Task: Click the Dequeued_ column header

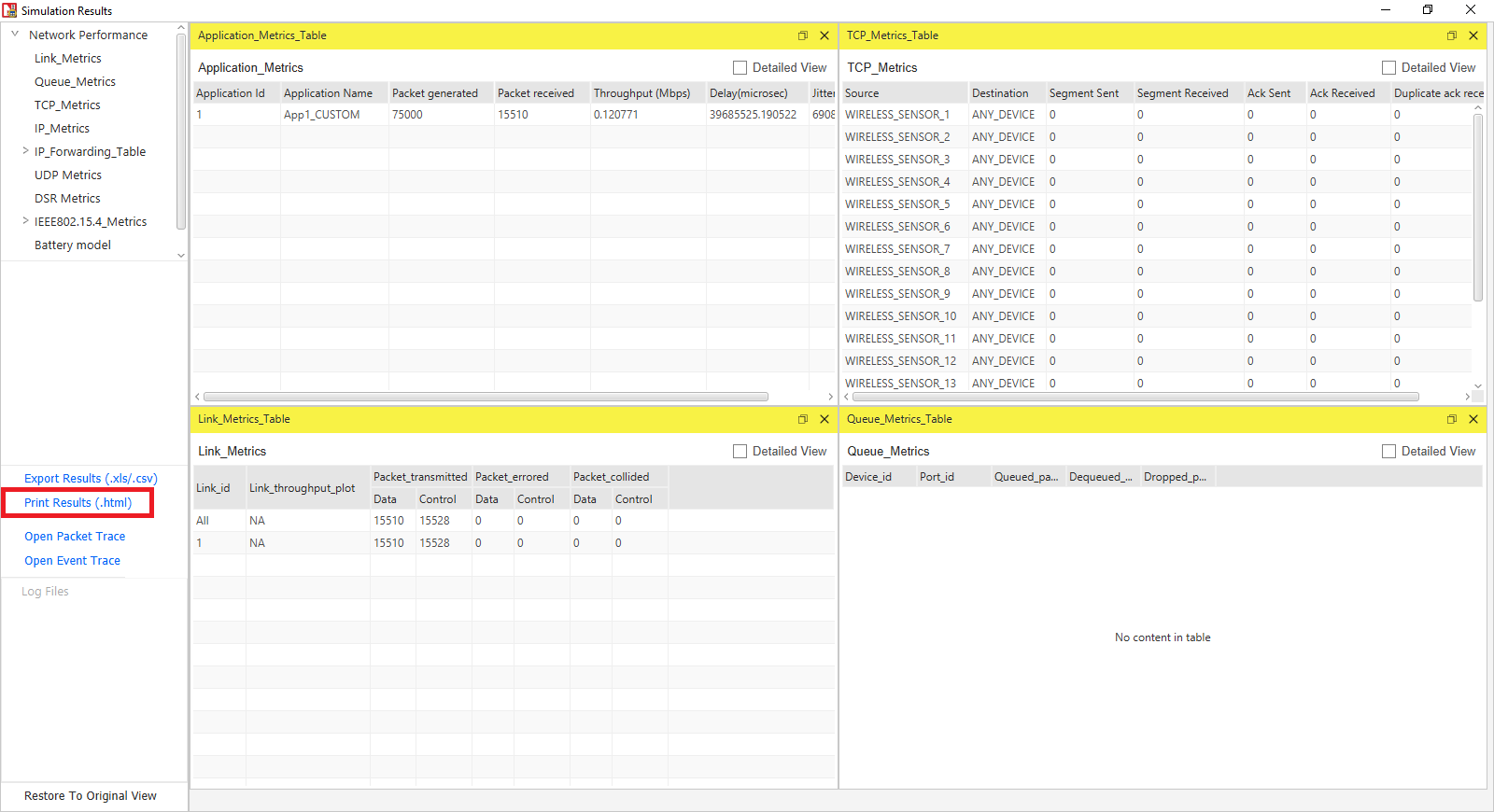Action: coord(1103,477)
